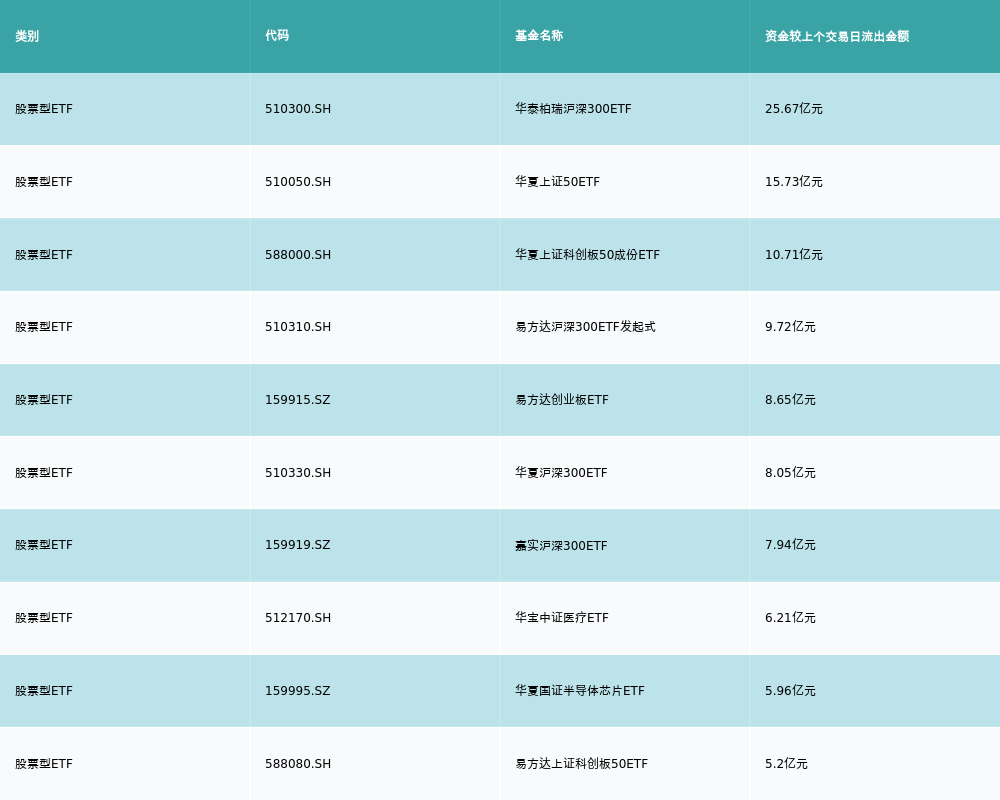Click 股票型ETF in the 510050.SH row
Image resolution: width=1000 pixels, height=800 pixels.
click(44, 182)
